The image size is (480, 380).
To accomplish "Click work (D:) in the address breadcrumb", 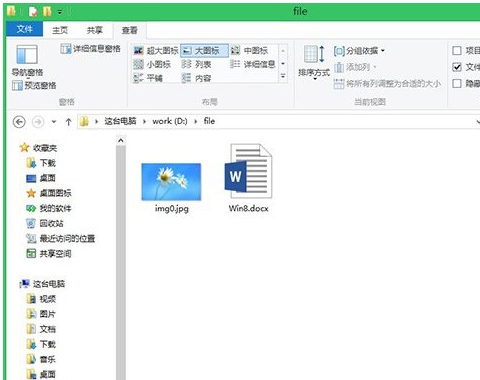I will (x=170, y=121).
